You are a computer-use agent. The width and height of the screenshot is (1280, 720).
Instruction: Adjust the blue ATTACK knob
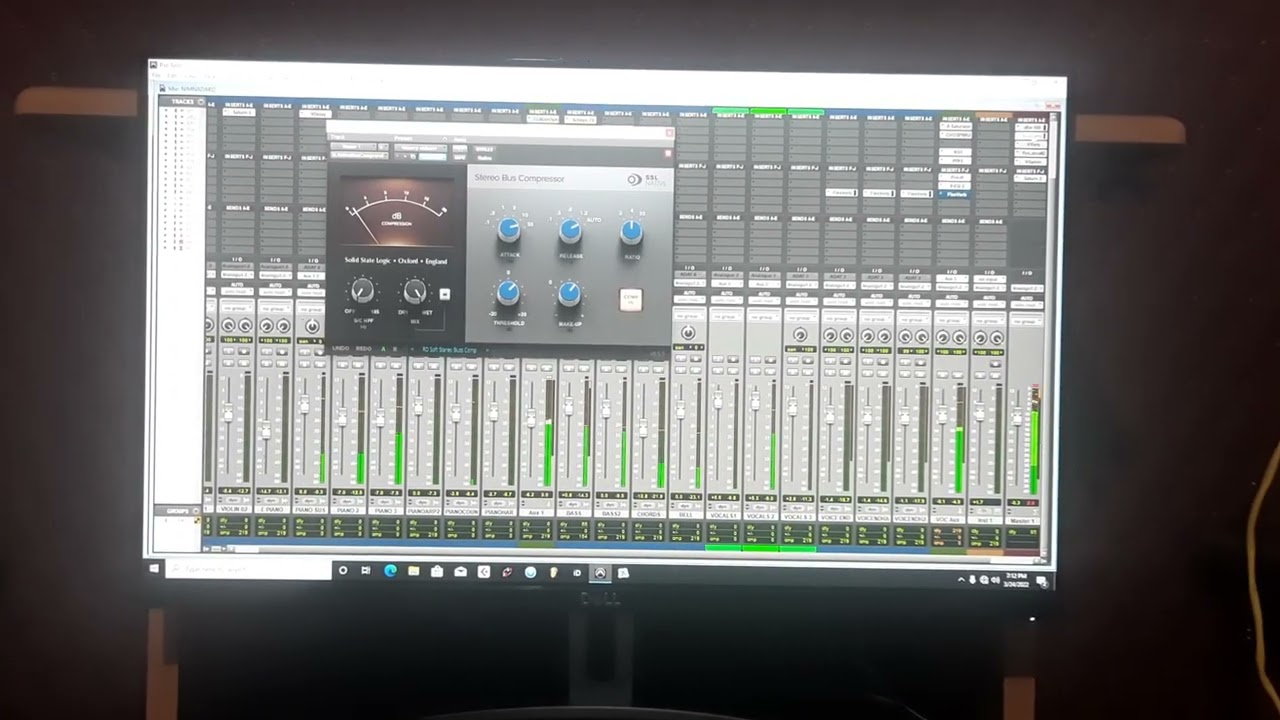point(509,231)
